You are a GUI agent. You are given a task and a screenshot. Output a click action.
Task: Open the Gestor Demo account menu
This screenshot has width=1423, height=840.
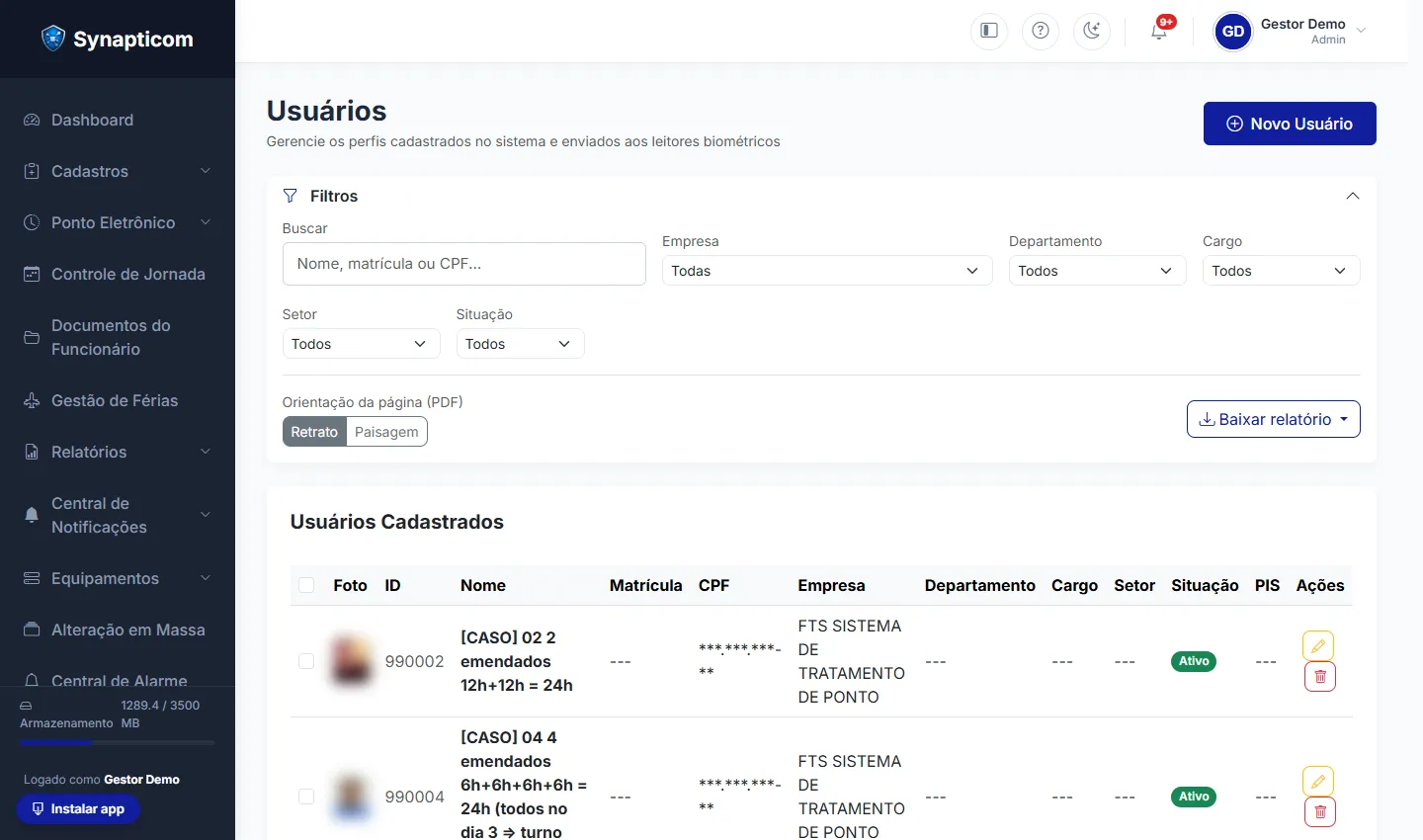click(x=1291, y=32)
